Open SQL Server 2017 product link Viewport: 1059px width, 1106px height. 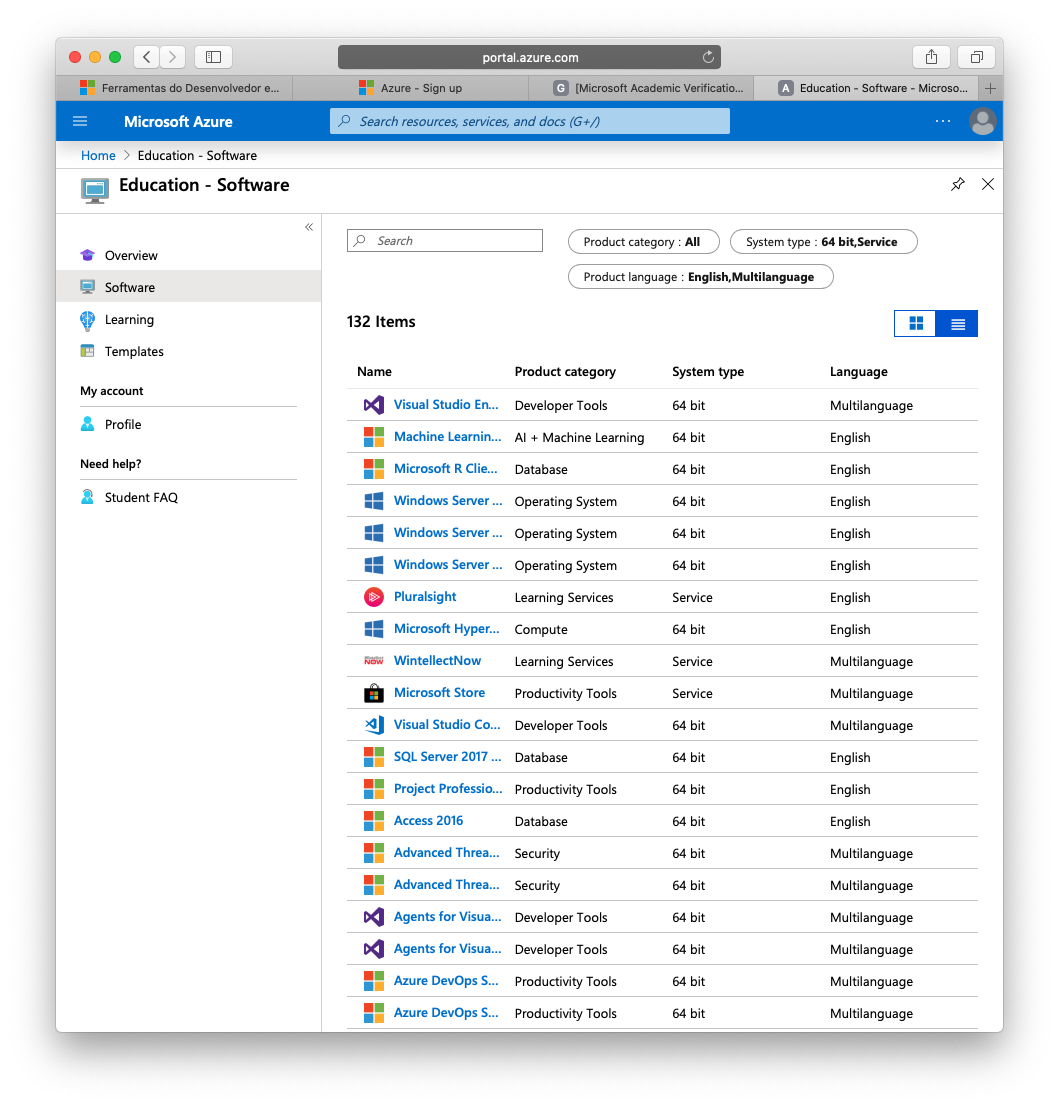447,756
